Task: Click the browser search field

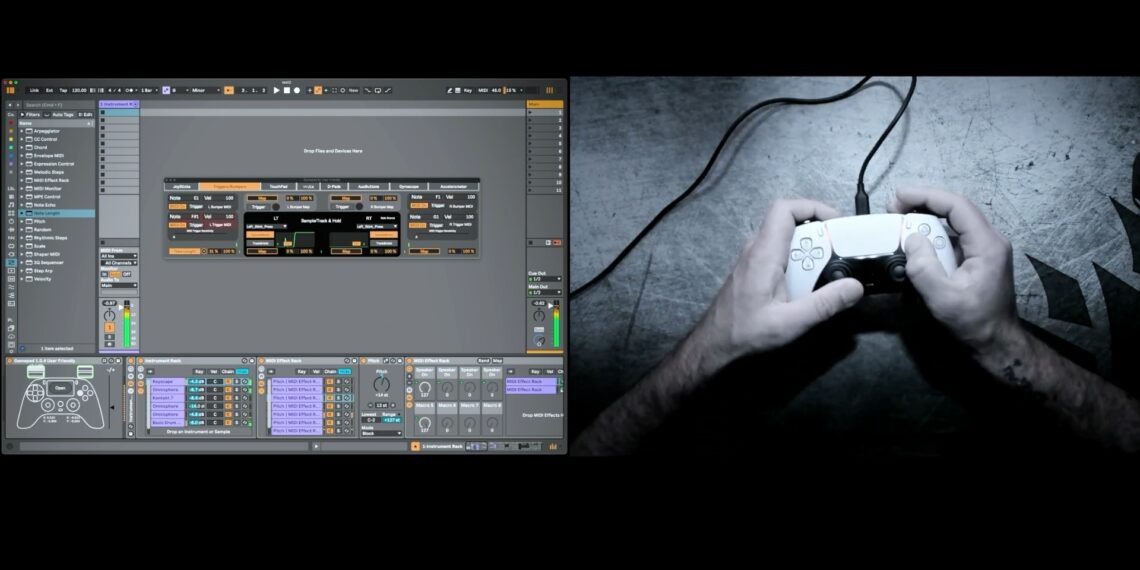Action: 55,104
